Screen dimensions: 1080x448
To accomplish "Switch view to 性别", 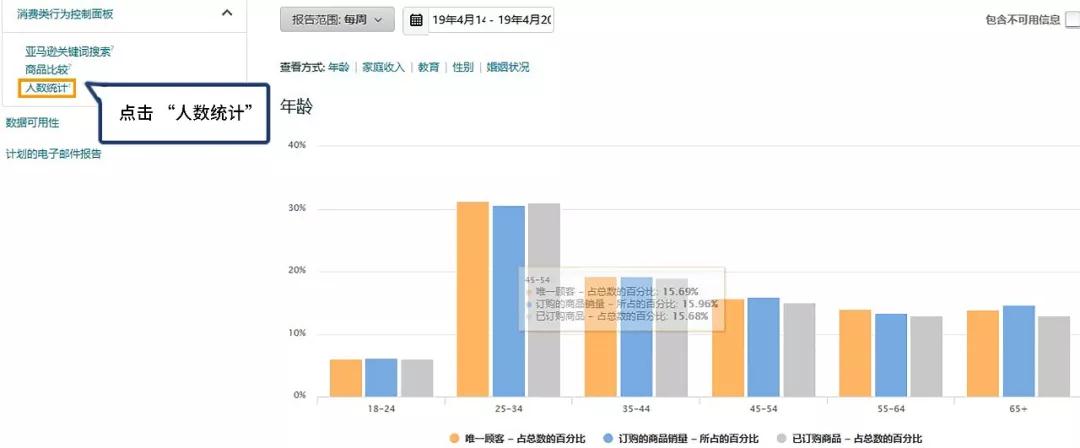I will point(462,67).
